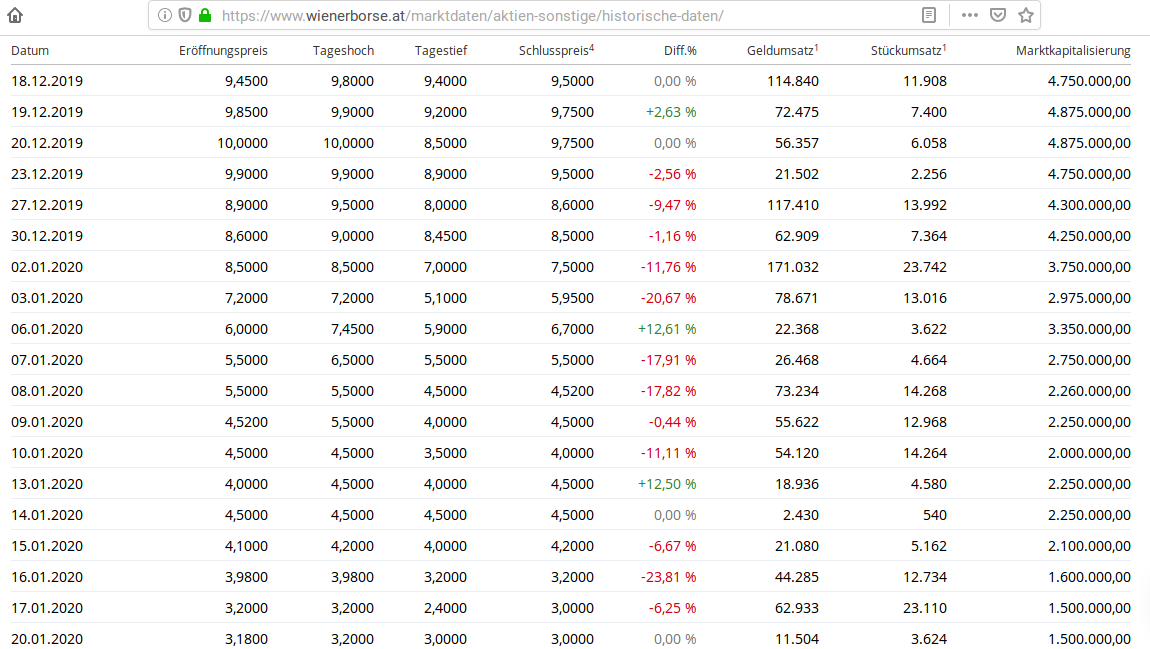
Task: Toggle reader view icon in address bar
Action: coord(929,15)
